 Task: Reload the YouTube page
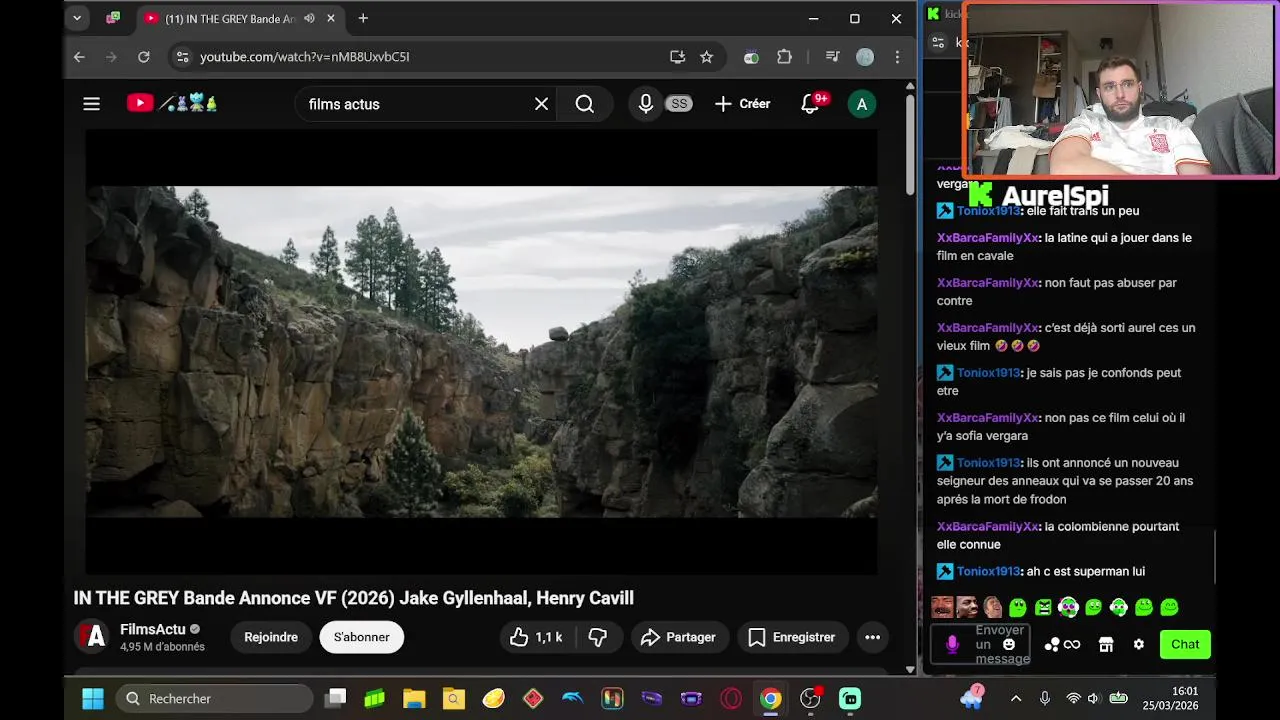143,57
